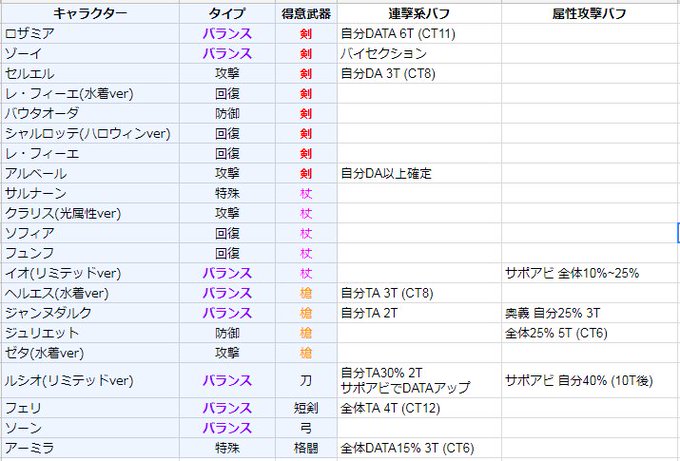Viewport: 680px width, 461px height.
Task: Click 剣 weapon in ゾーイ row
Action: (306, 53)
